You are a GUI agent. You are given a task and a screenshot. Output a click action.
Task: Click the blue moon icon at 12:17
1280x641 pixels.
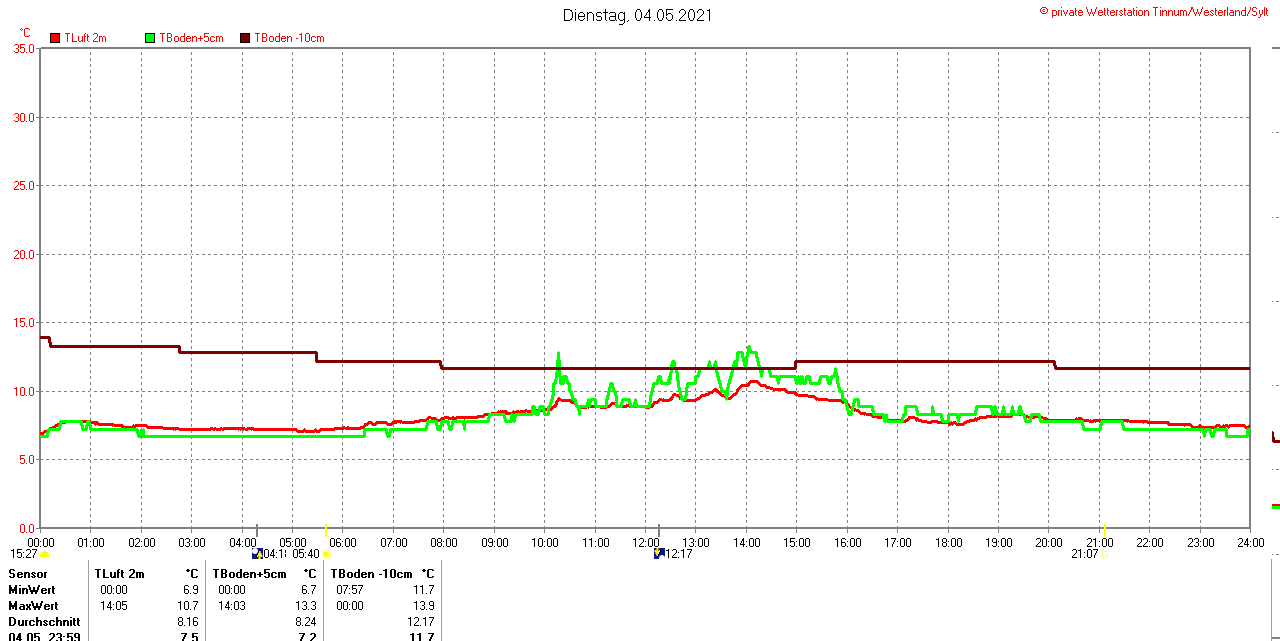[659, 553]
